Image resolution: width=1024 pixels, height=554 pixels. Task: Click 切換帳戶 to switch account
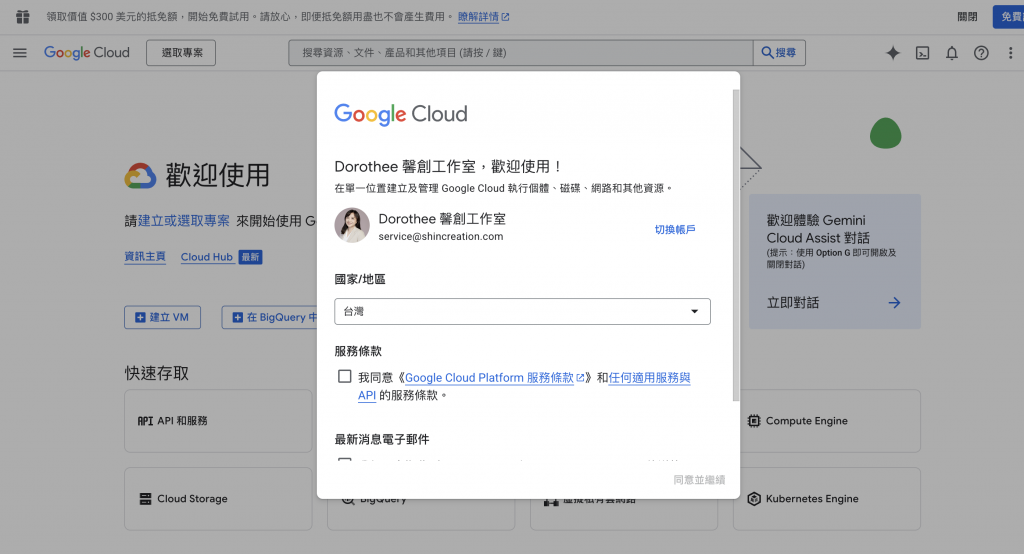(x=675, y=229)
